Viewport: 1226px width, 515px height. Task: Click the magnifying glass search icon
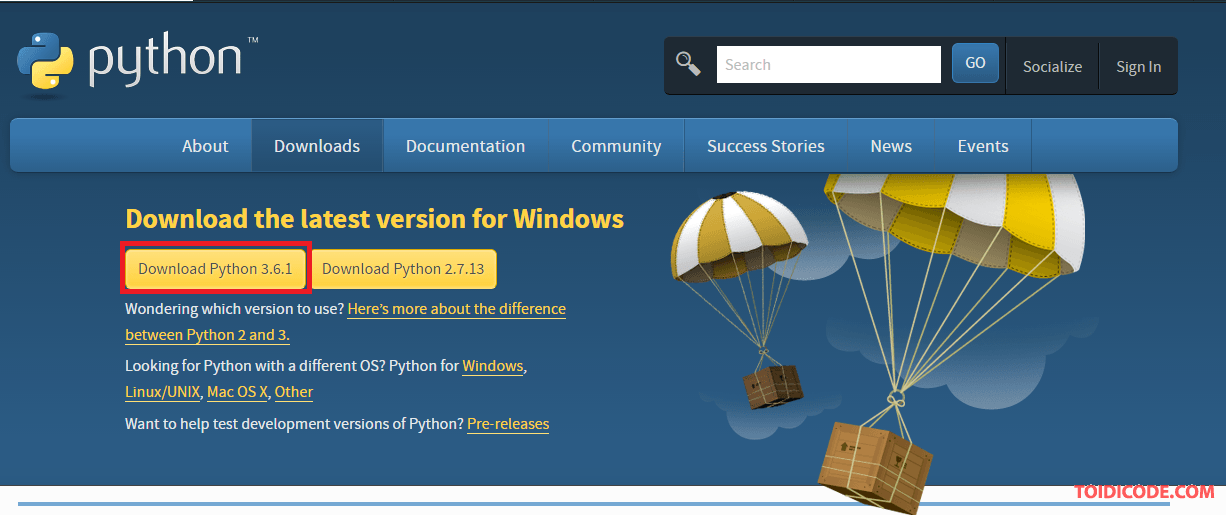[x=688, y=64]
